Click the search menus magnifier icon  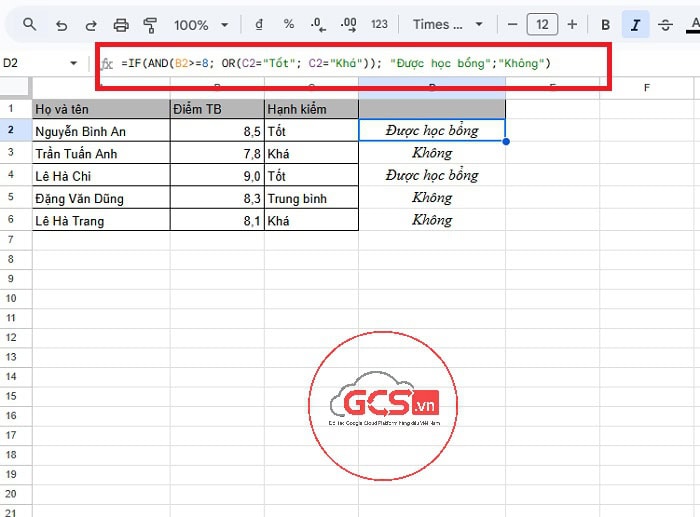click(x=32, y=24)
